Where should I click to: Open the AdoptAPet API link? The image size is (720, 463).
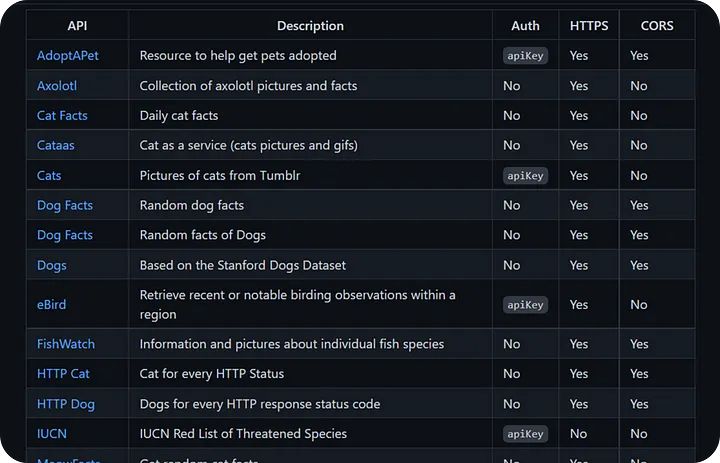[68, 56]
